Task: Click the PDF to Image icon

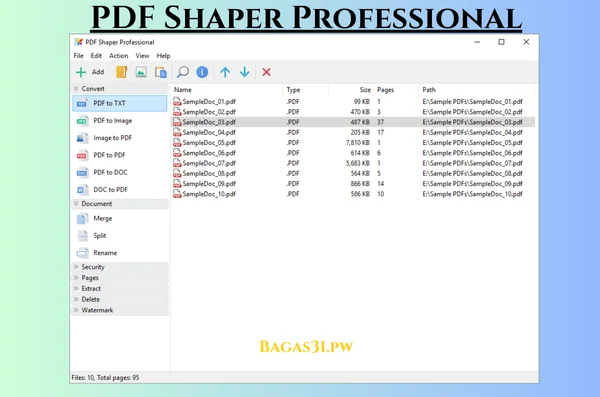Action: pyautogui.click(x=82, y=121)
